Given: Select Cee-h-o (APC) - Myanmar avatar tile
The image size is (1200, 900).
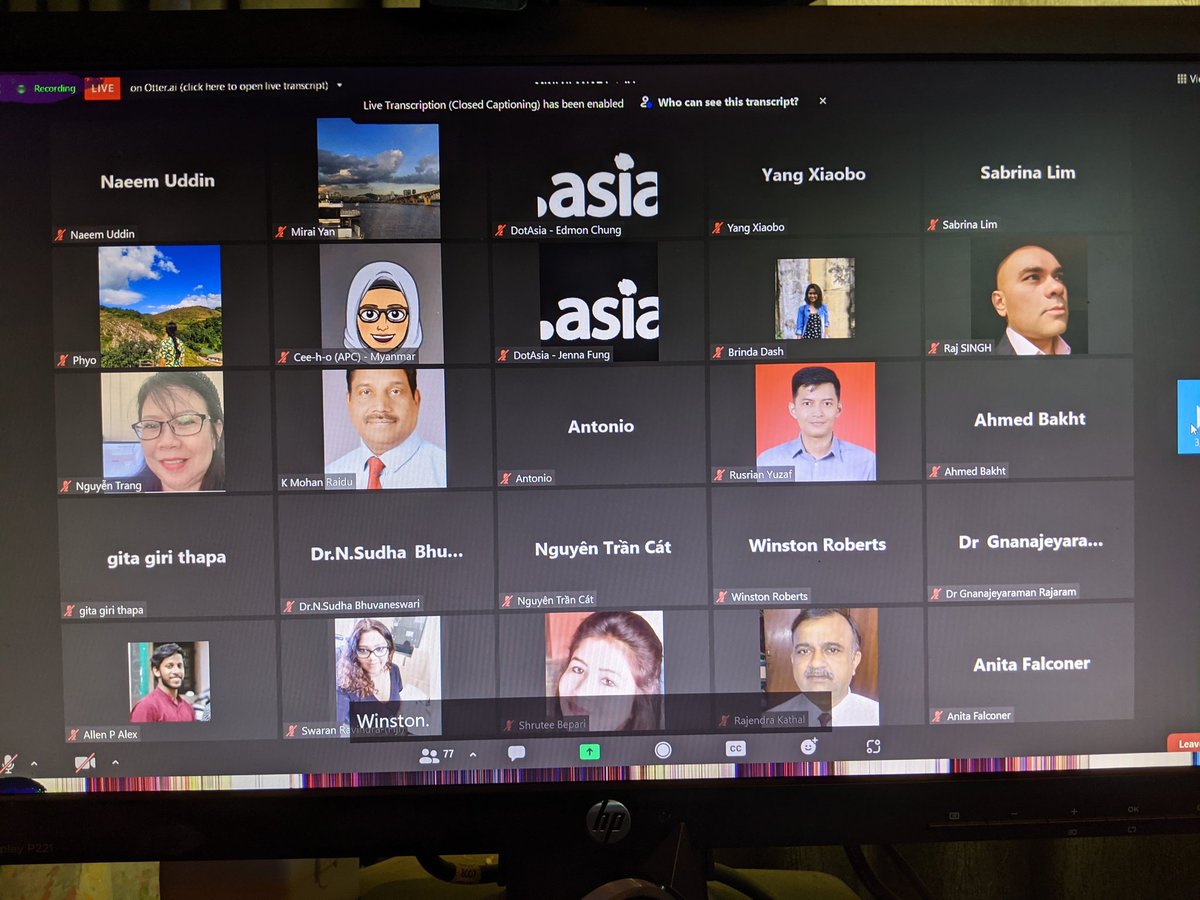Looking at the screenshot, I should click(380, 304).
